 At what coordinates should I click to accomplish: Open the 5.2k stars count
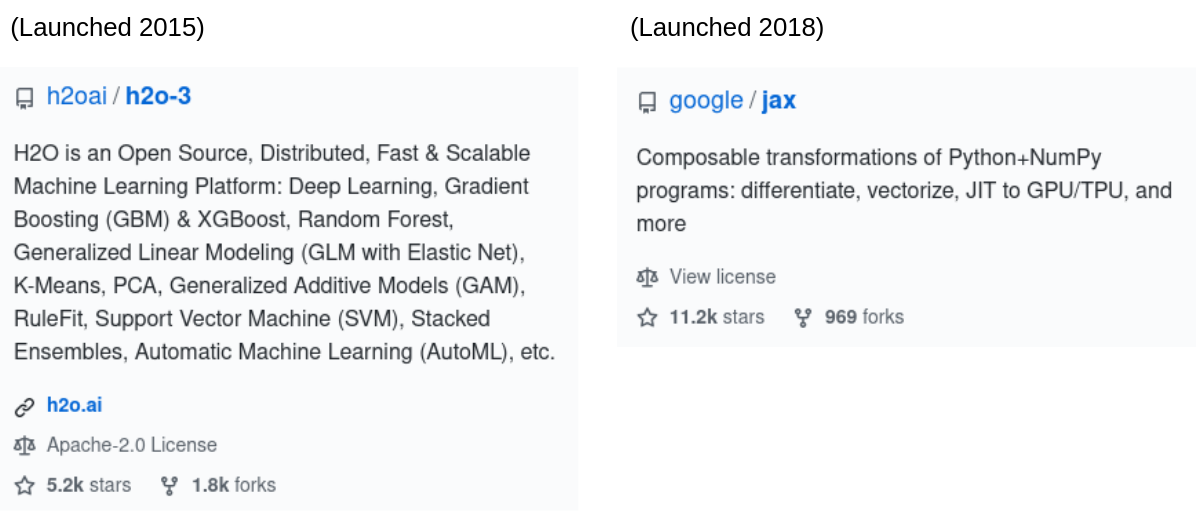[x=88, y=485]
